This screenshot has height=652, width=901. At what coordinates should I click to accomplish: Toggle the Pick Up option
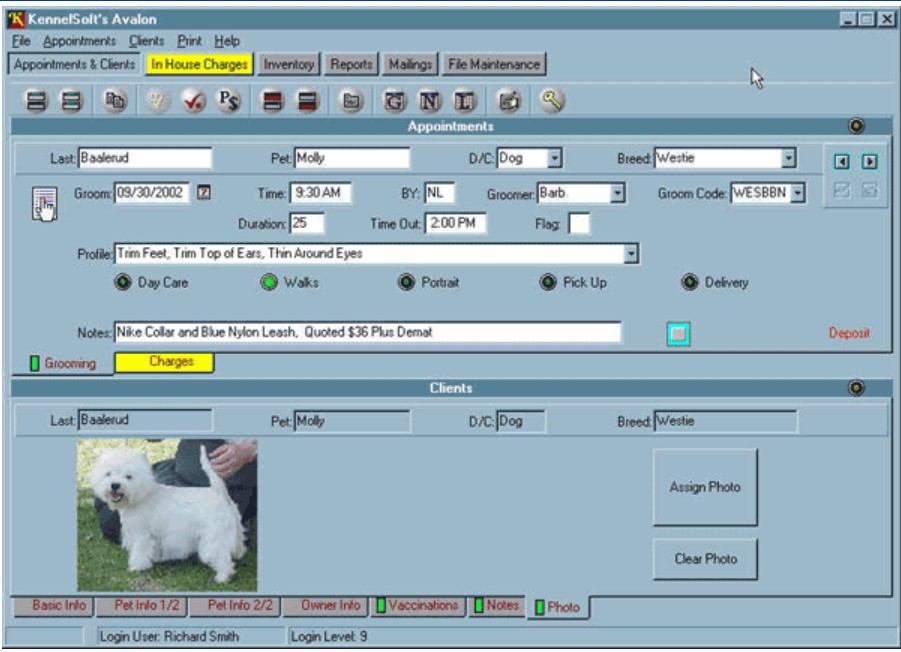coord(548,282)
